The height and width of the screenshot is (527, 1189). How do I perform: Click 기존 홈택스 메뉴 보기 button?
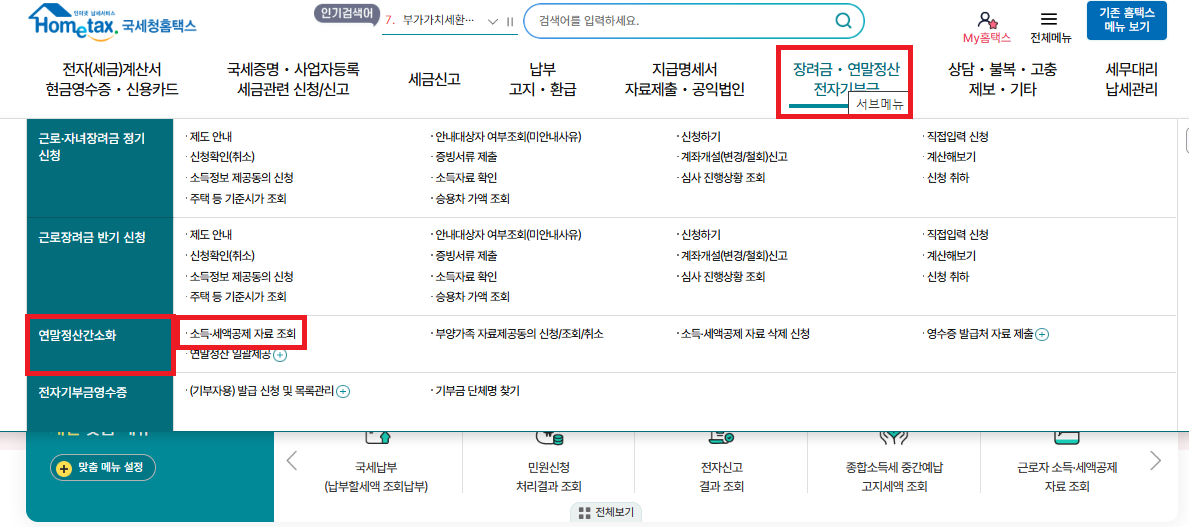pos(1126,20)
